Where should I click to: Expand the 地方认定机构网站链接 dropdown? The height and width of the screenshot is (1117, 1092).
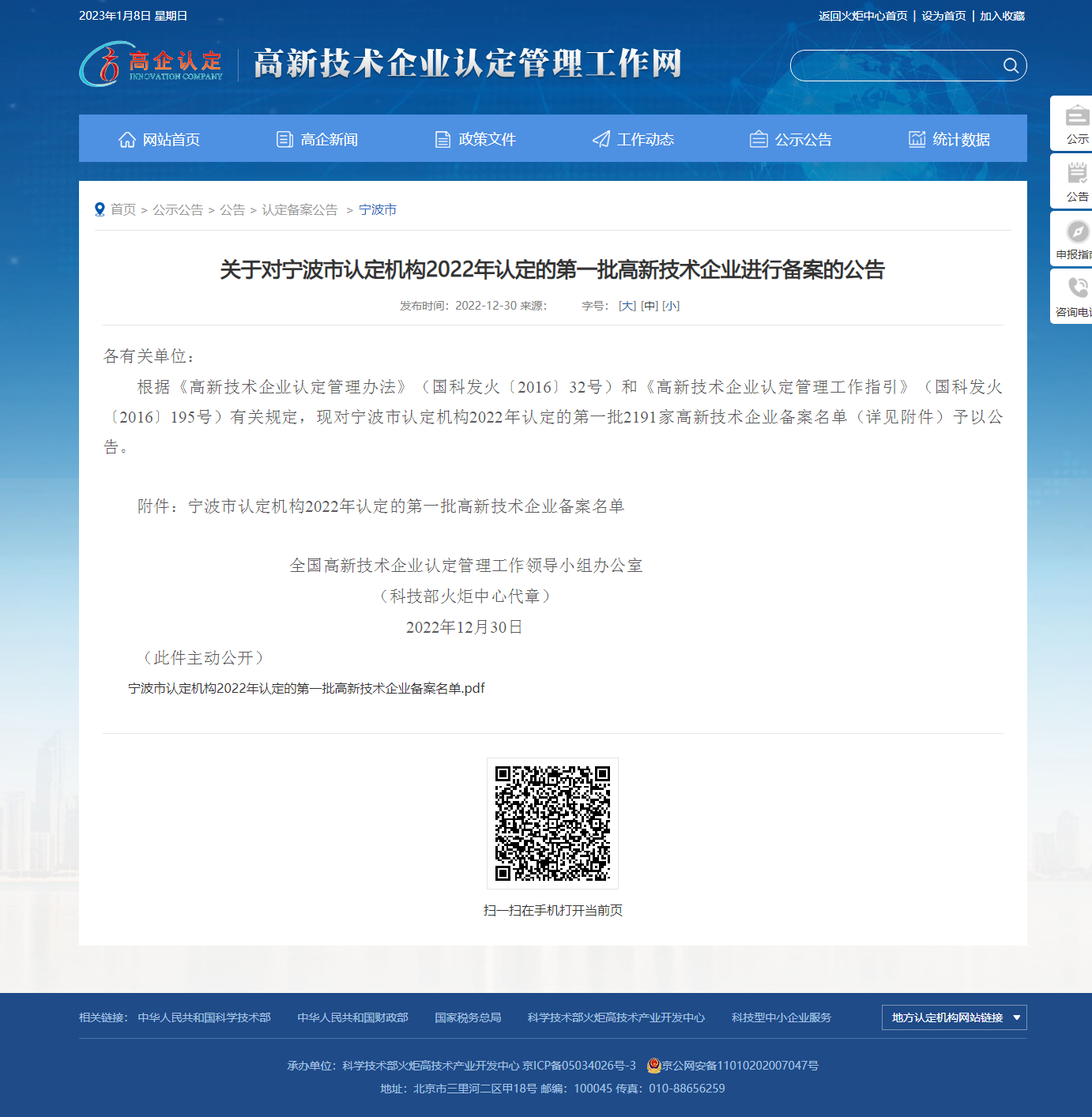tap(953, 1017)
